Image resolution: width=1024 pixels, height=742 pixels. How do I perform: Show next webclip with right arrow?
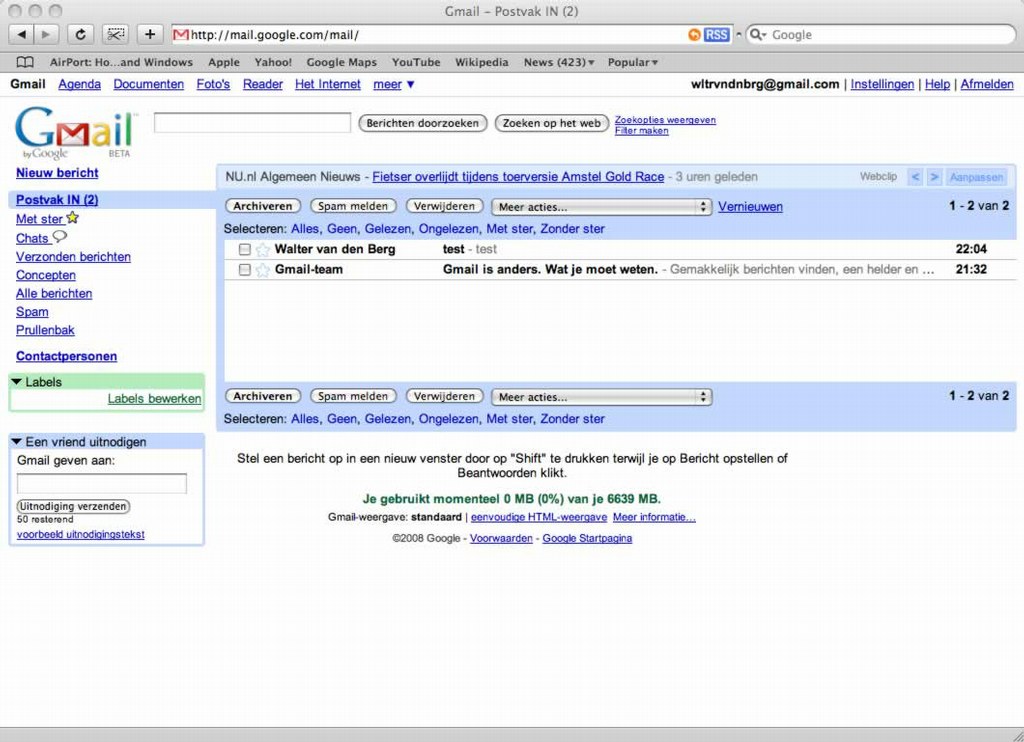point(934,177)
